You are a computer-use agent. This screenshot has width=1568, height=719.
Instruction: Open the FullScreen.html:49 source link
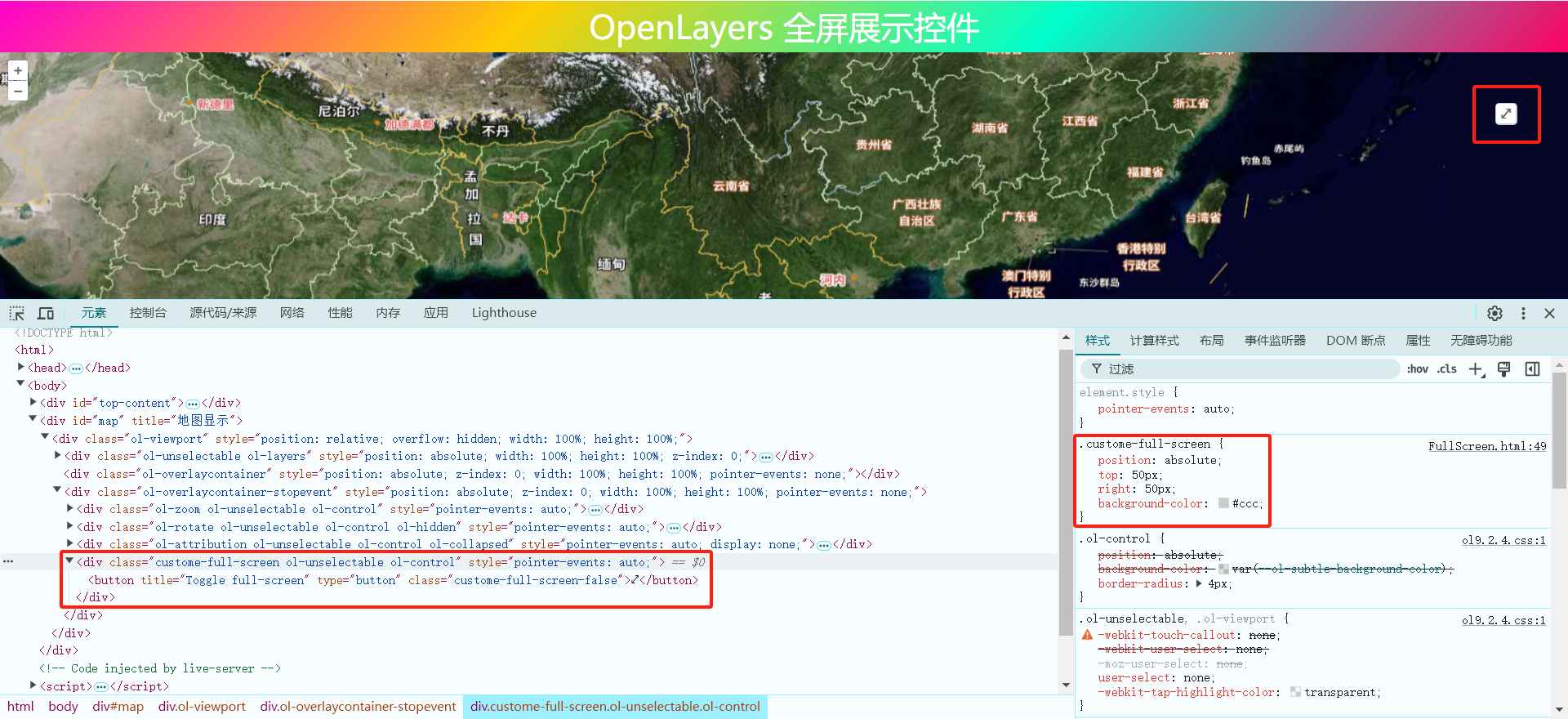pos(1487,446)
